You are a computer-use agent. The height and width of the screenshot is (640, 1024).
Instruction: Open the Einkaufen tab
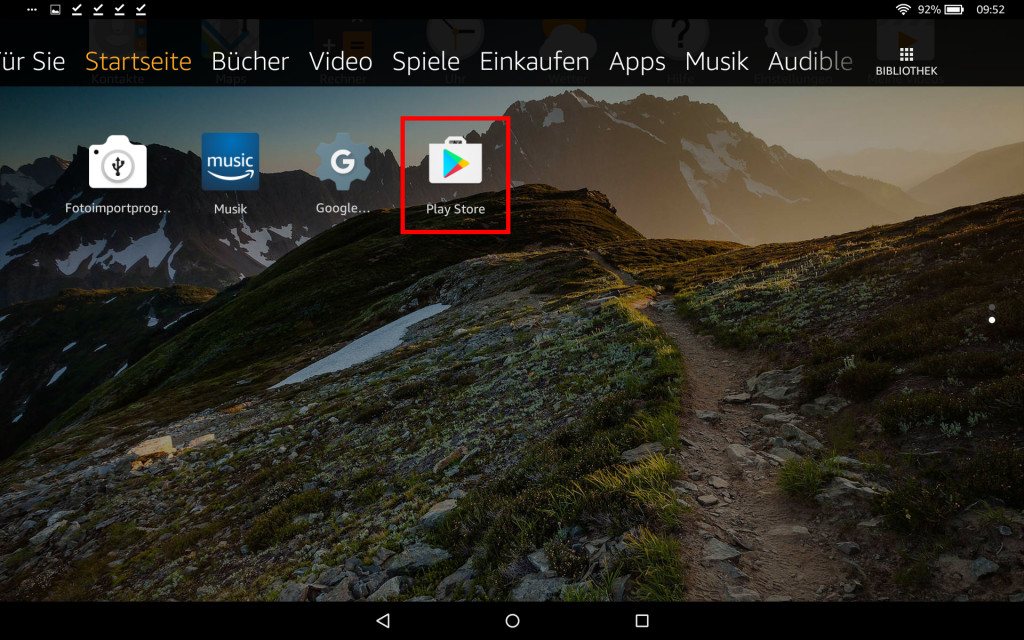(534, 61)
